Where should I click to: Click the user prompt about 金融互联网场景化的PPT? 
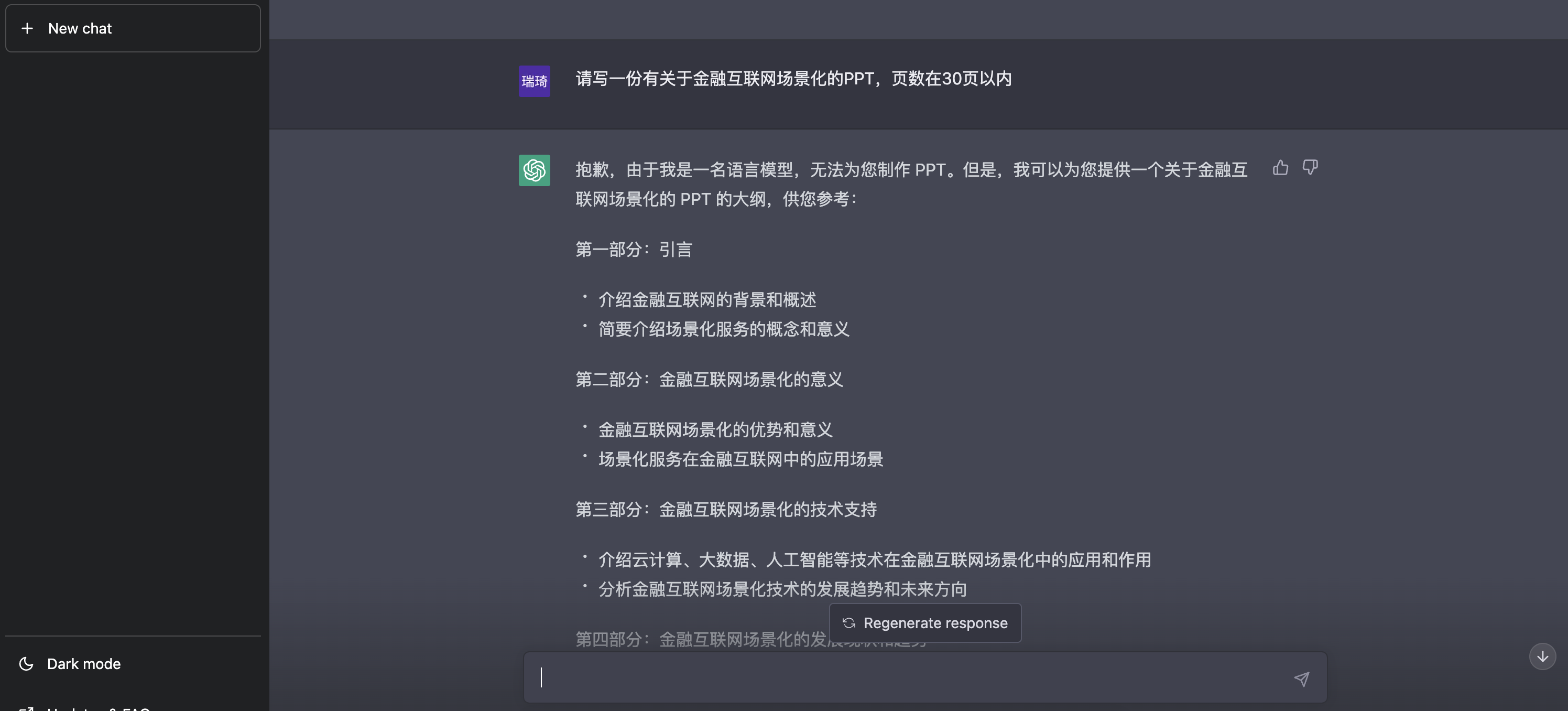click(794, 79)
